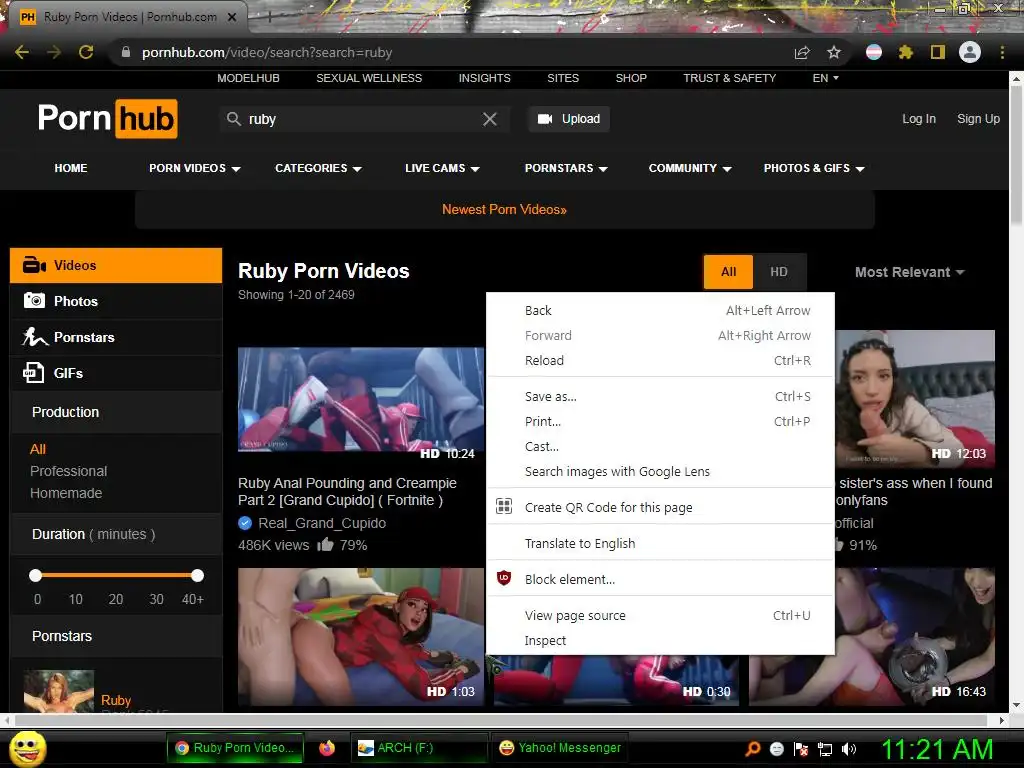Open the site info lock icon
Viewport: 1024px width, 768px height.
126,52
